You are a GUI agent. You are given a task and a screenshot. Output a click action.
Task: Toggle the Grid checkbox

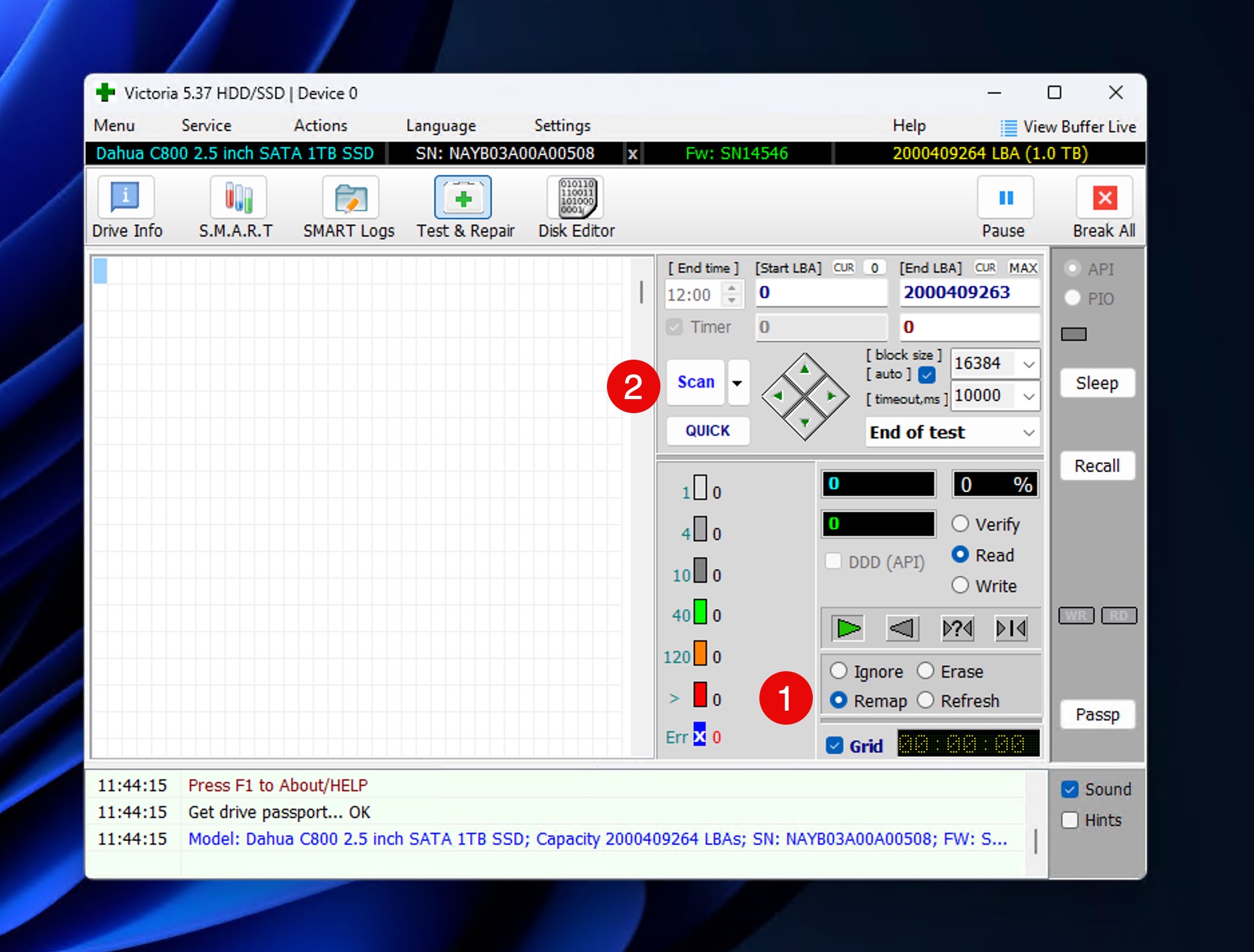pyautogui.click(x=834, y=745)
